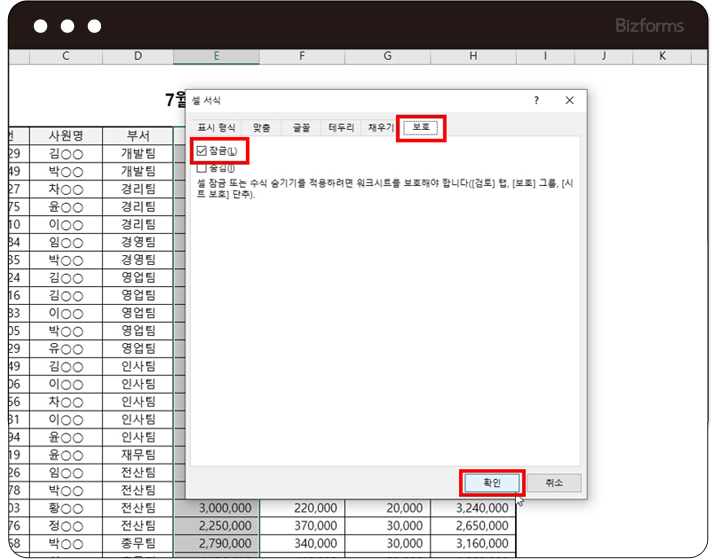Click the 취소 cancel button
This screenshot has height=560, width=715.
tap(554, 482)
